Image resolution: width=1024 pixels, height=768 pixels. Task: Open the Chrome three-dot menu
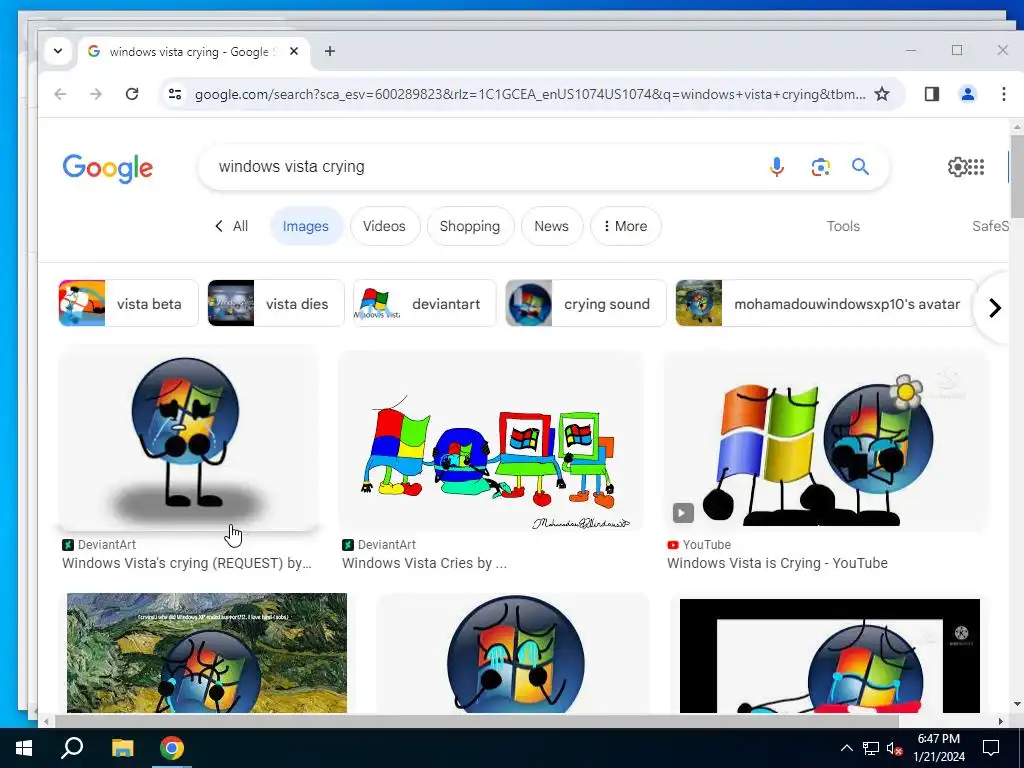click(1004, 94)
